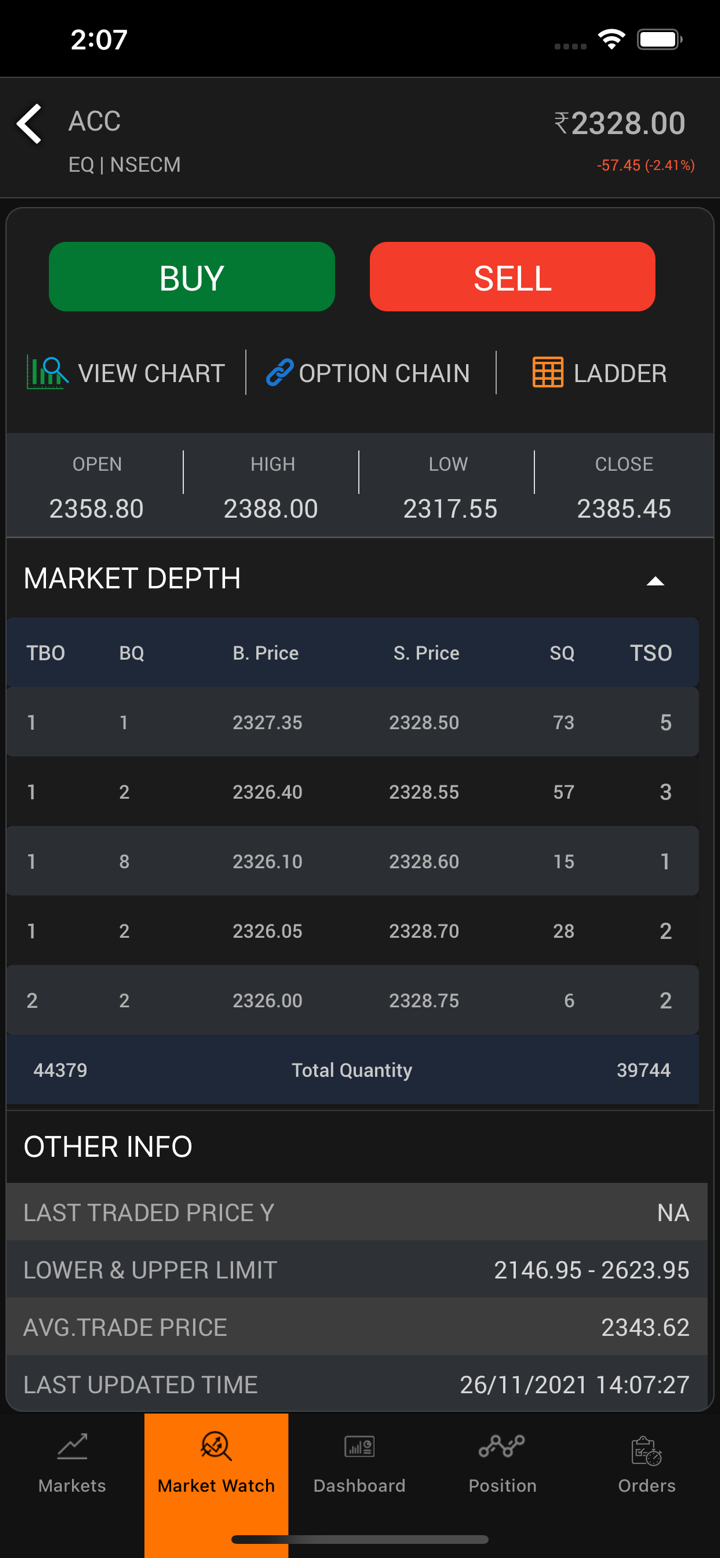Viewport: 720px width, 1558px height.
Task: Tap the back arrow icon
Action: coord(30,125)
